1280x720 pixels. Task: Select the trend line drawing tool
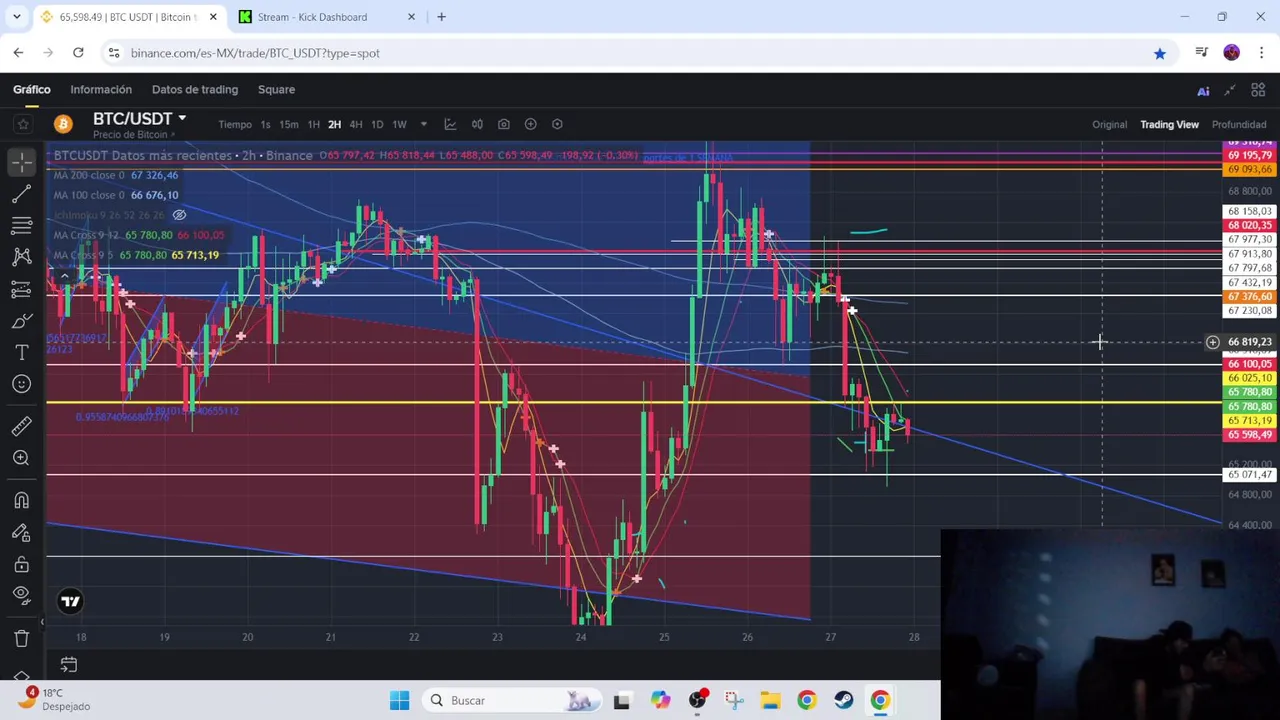22,193
